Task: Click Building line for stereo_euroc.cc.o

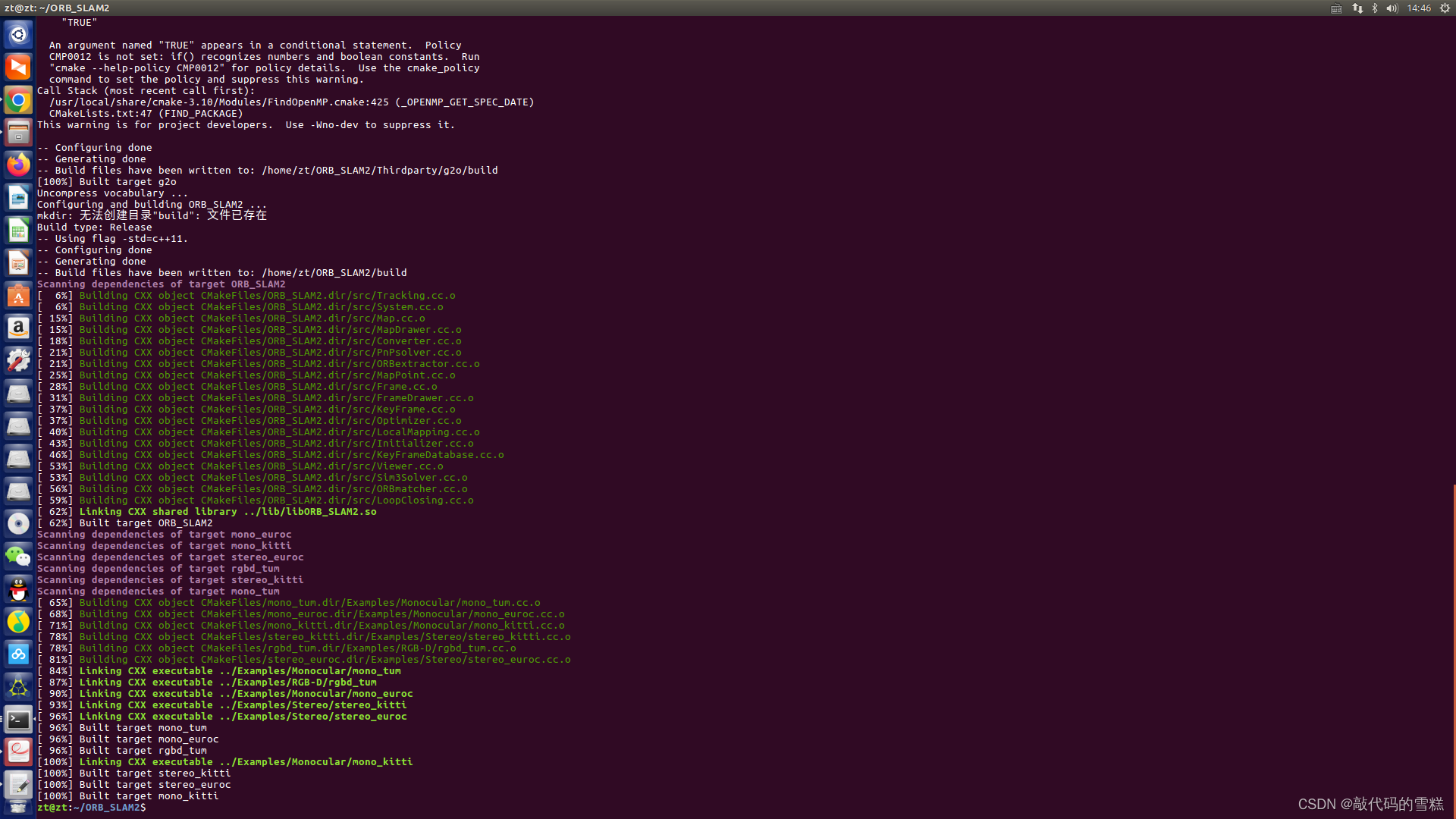Action: coord(304,660)
